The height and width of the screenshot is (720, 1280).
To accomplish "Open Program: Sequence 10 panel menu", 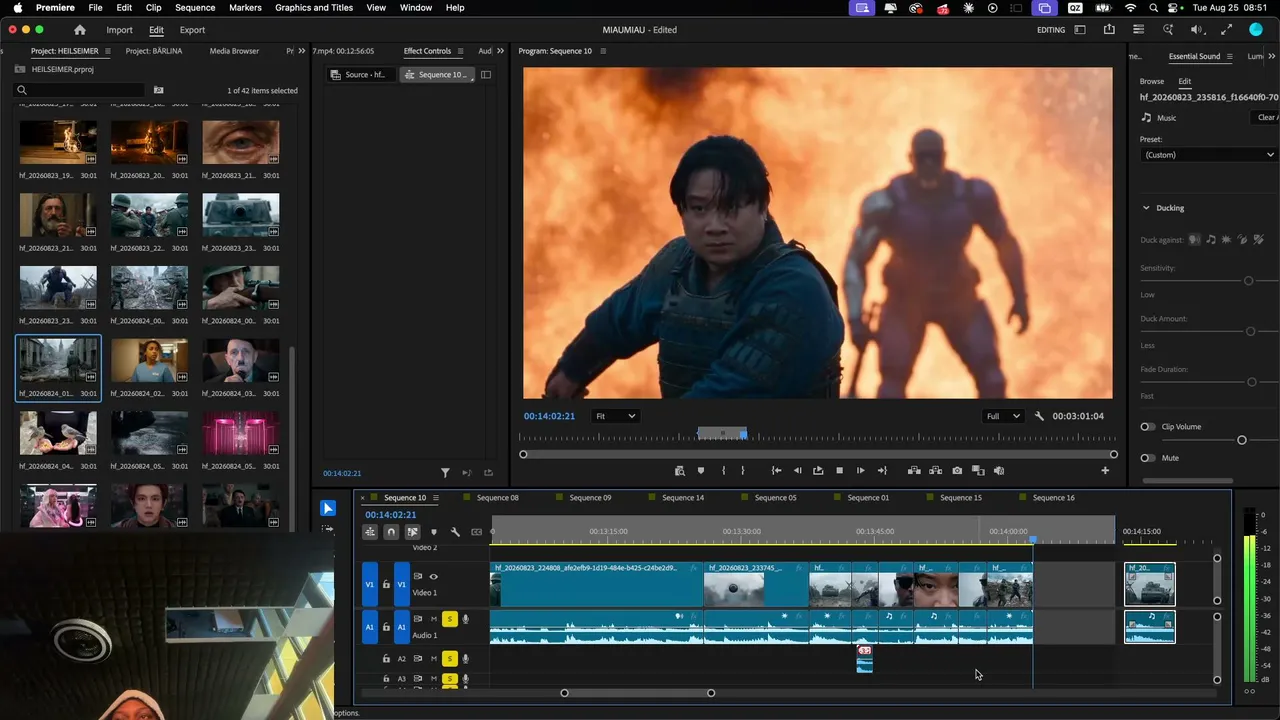I will pyautogui.click(x=603, y=51).
